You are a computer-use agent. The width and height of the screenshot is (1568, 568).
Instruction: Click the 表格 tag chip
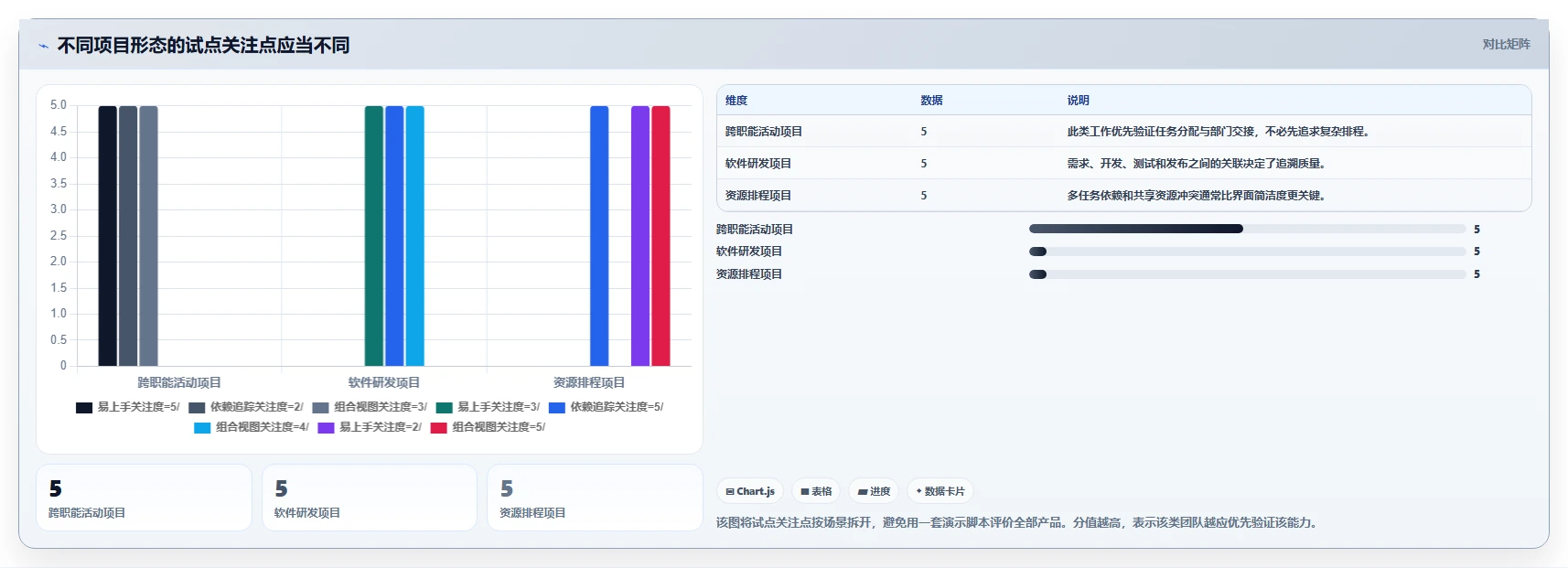pyautogui.click(x=816, y=491)
